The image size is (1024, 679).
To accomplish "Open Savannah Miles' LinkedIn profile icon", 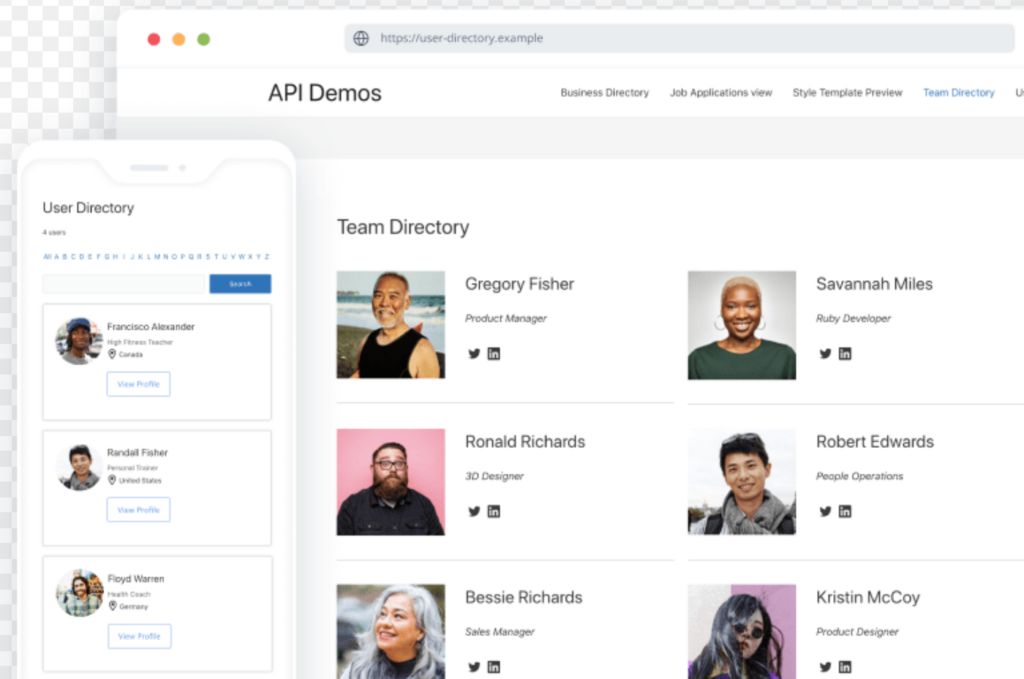I will tap(845, 353).
